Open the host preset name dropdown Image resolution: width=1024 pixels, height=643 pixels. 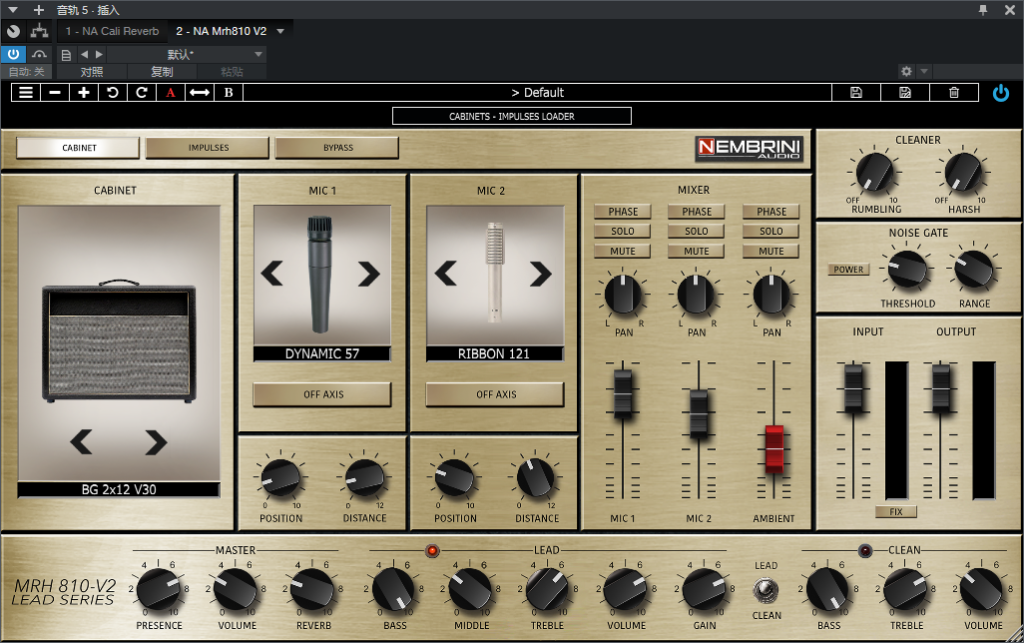point(259,54)
